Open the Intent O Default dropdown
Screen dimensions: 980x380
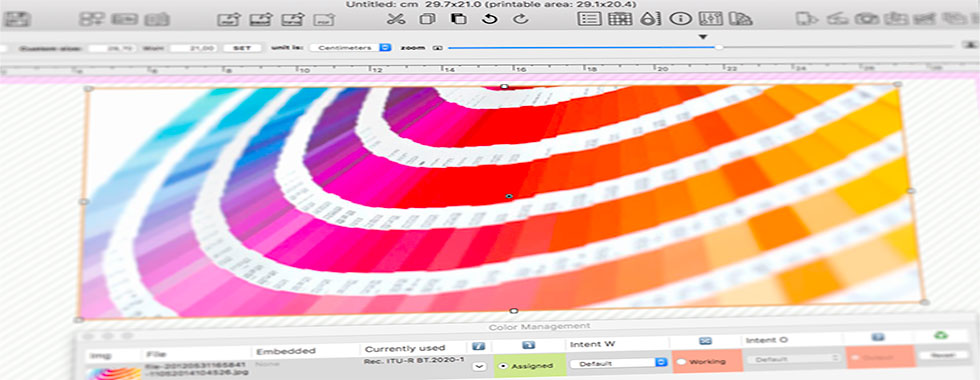pyautogui.click(x=794, y=359)
